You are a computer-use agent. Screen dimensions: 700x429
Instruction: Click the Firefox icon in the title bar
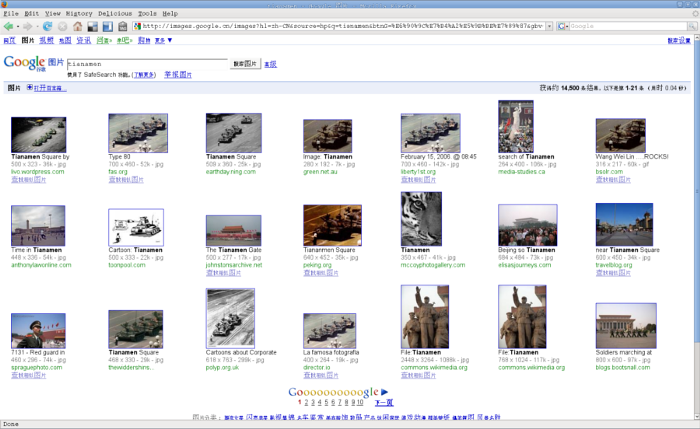point(4,4)
